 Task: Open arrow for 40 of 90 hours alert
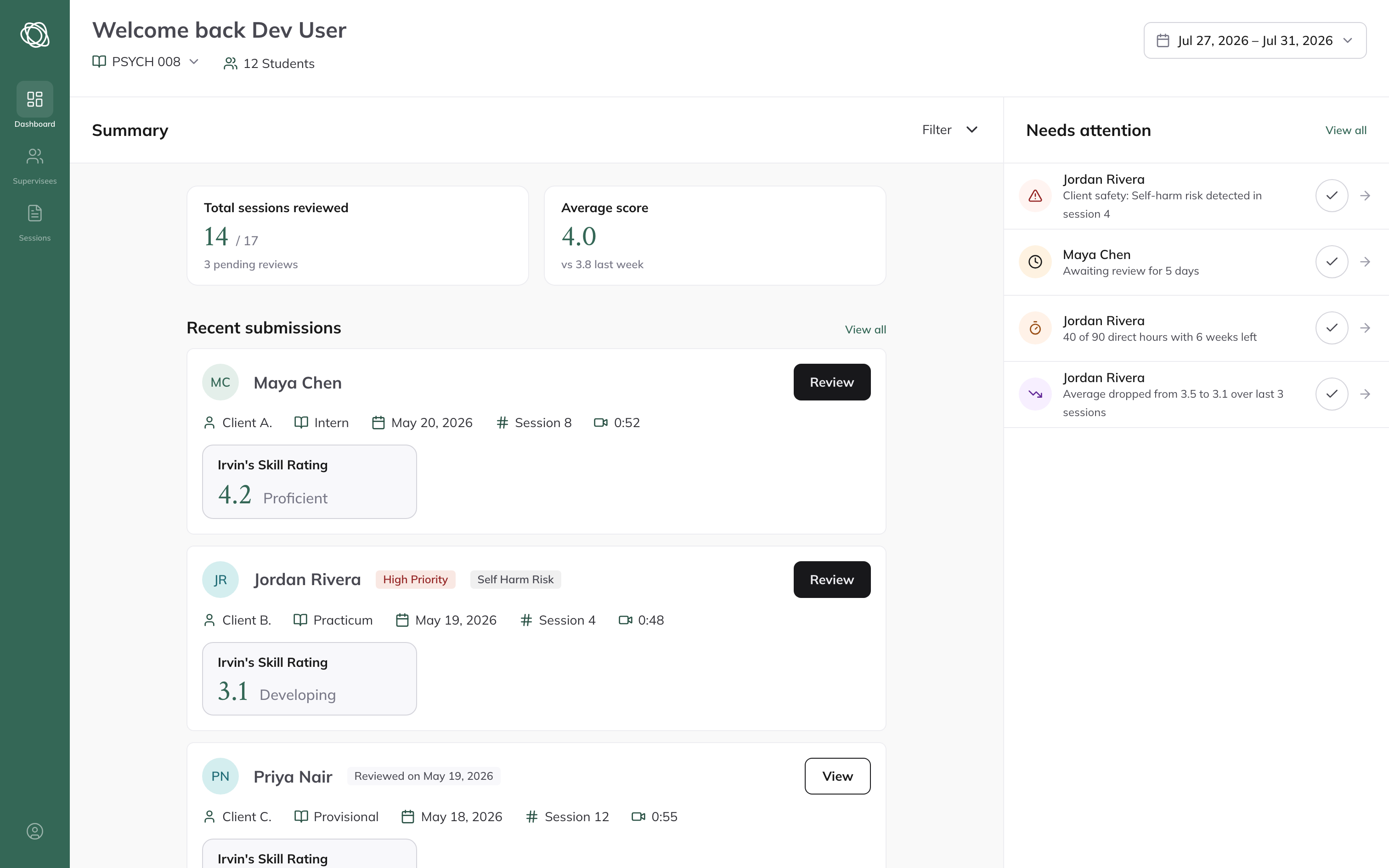pos(1366,328)
